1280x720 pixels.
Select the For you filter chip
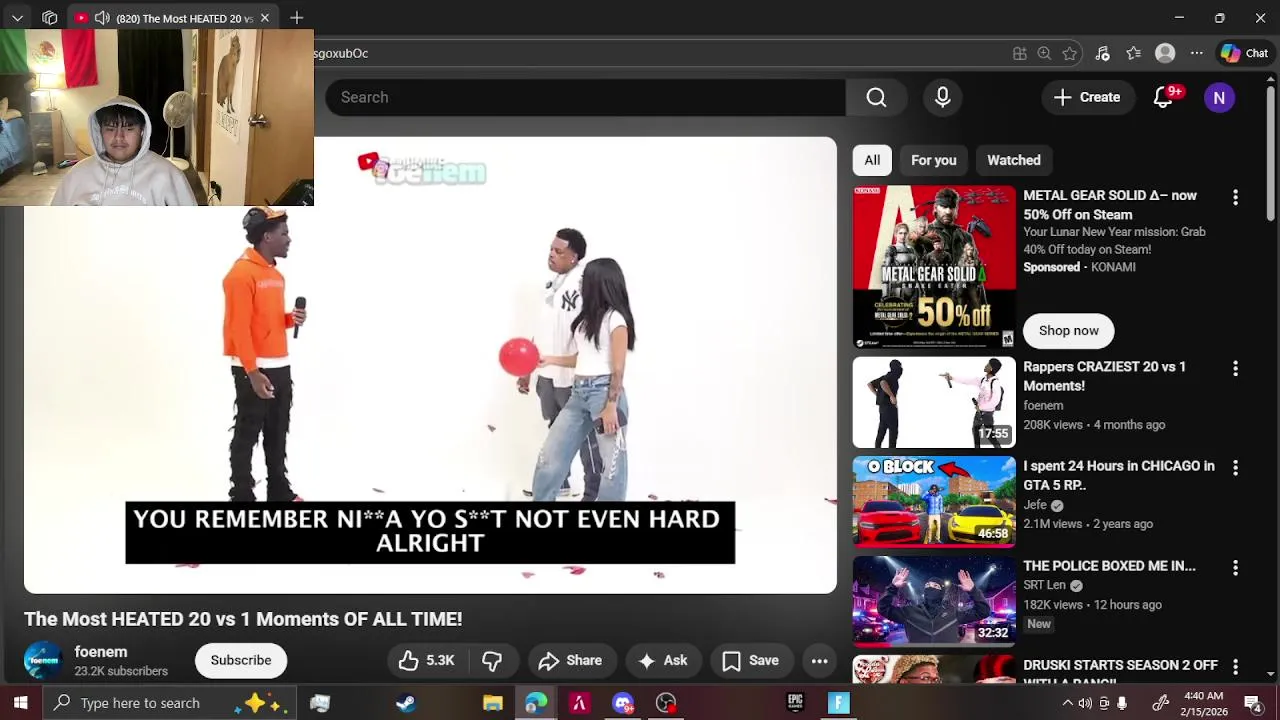tap(934, 160)
